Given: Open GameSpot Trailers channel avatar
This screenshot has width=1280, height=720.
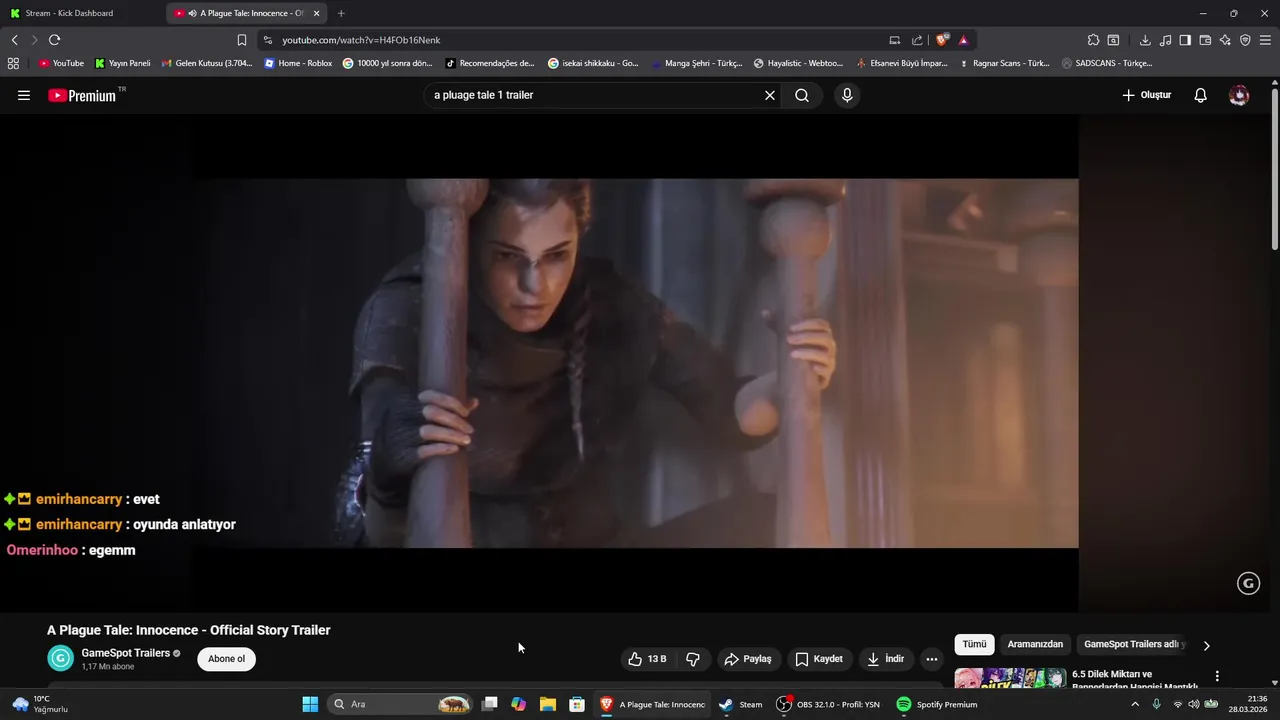Looking at the screenshot, I should click(x=61, y=658).
